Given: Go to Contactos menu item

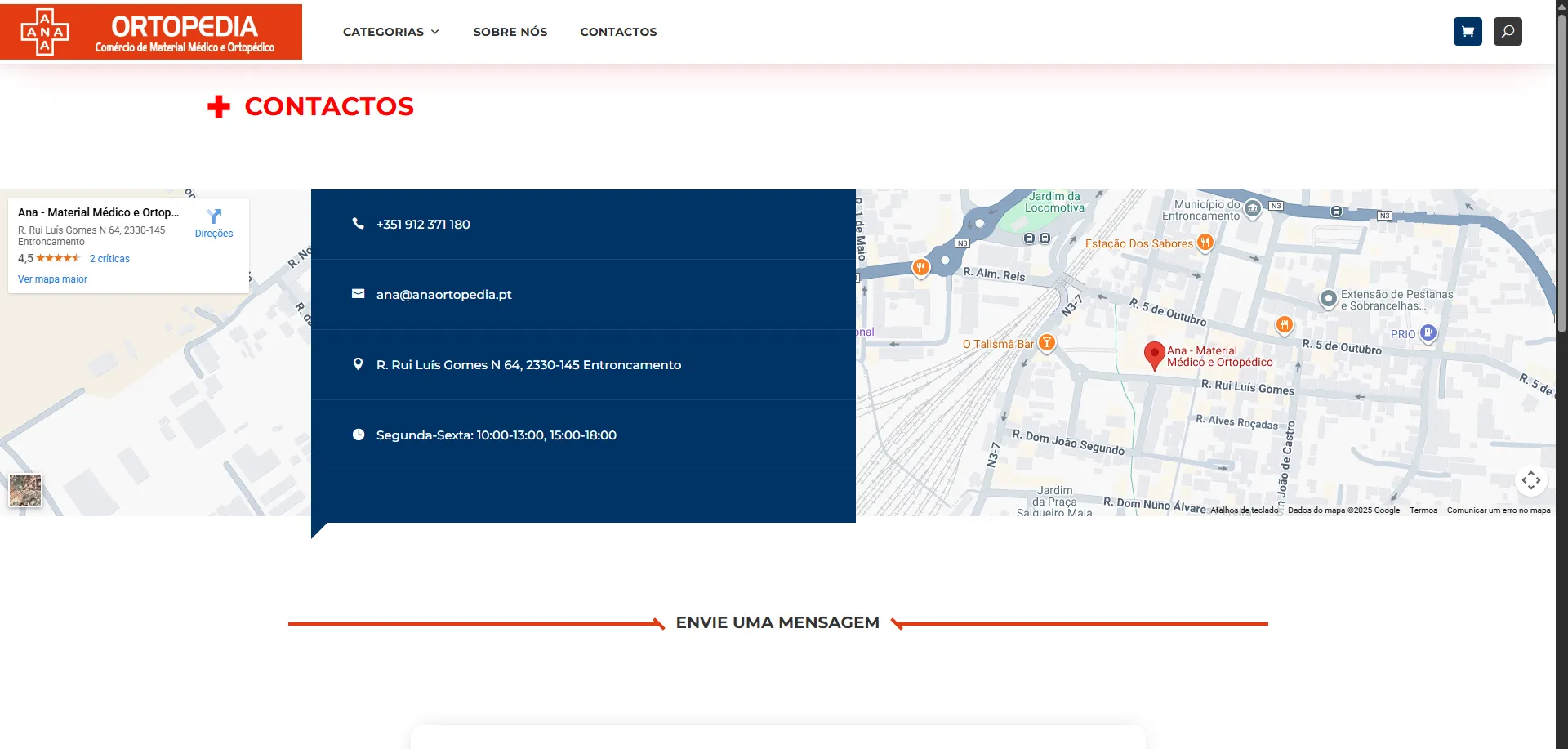Looking at the screenshot, I should pyautogui.click(x=618, y=32).
